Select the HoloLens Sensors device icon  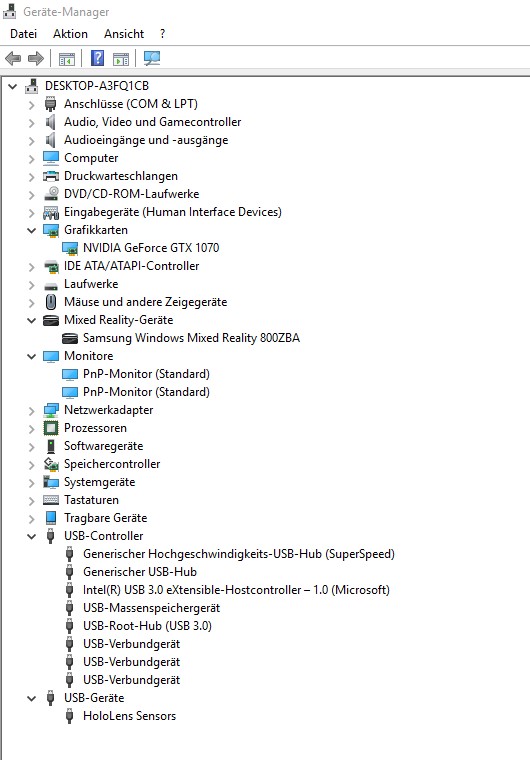click(x=70, y=716)
